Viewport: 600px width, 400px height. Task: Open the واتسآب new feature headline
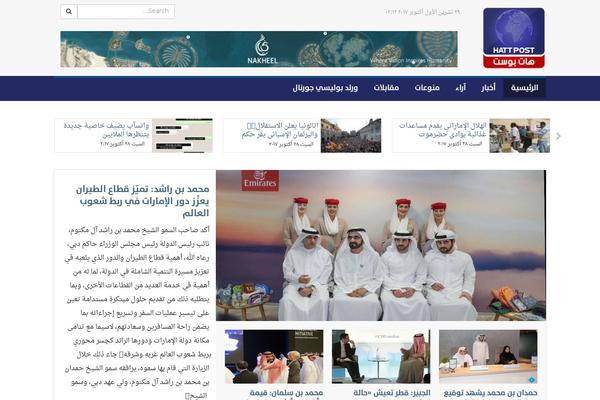106,130
